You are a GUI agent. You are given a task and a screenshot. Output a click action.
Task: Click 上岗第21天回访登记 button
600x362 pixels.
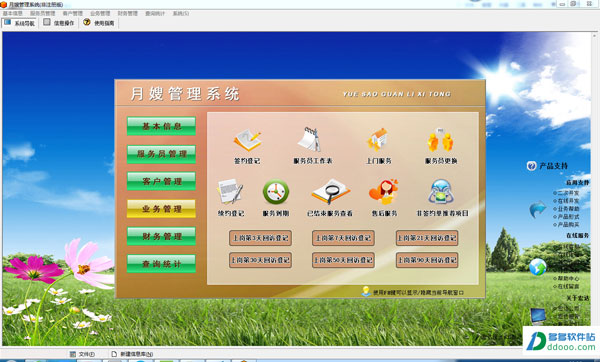point(427,238)
